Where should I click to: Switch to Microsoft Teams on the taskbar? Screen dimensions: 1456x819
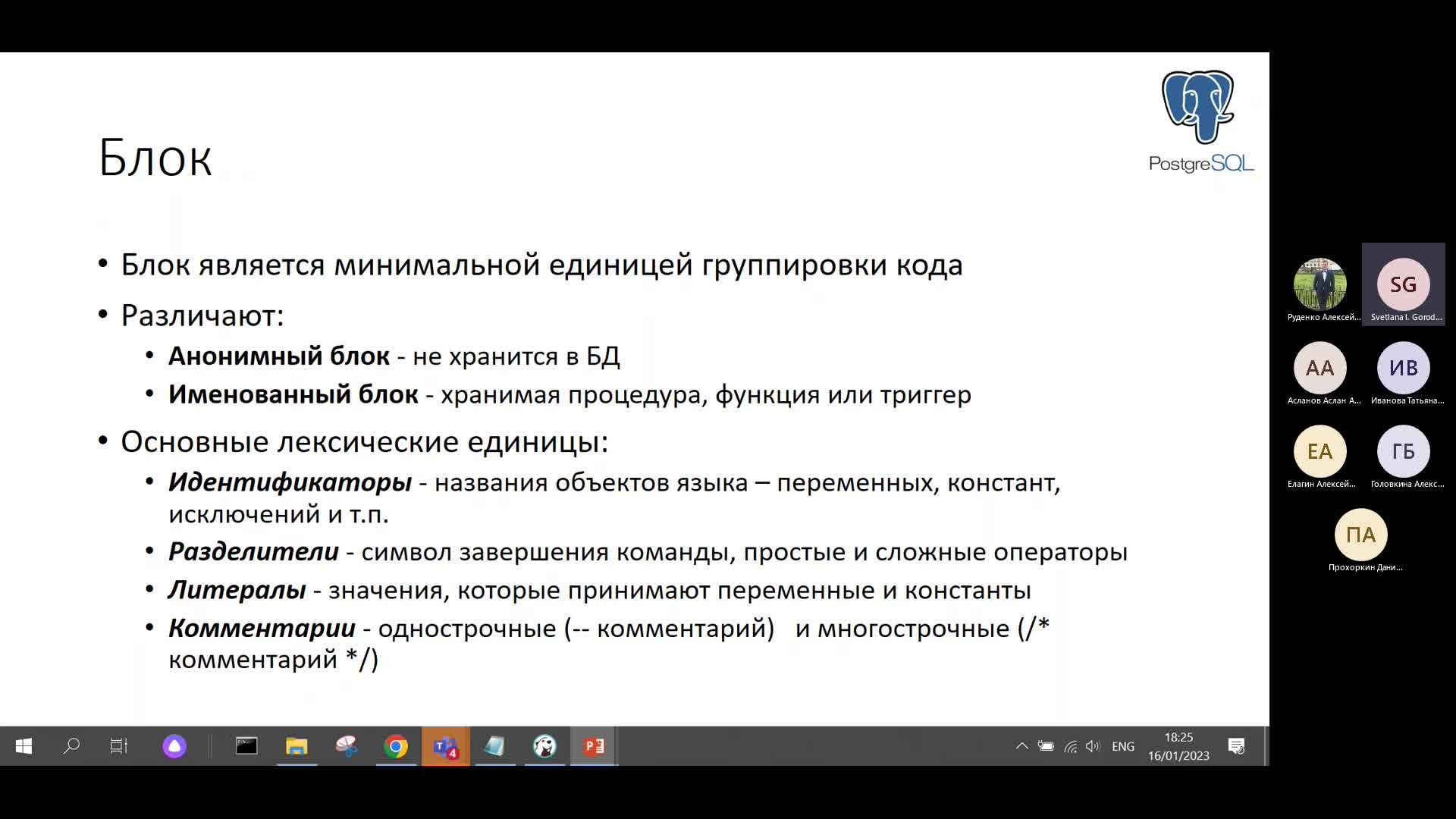pos(446,746)
